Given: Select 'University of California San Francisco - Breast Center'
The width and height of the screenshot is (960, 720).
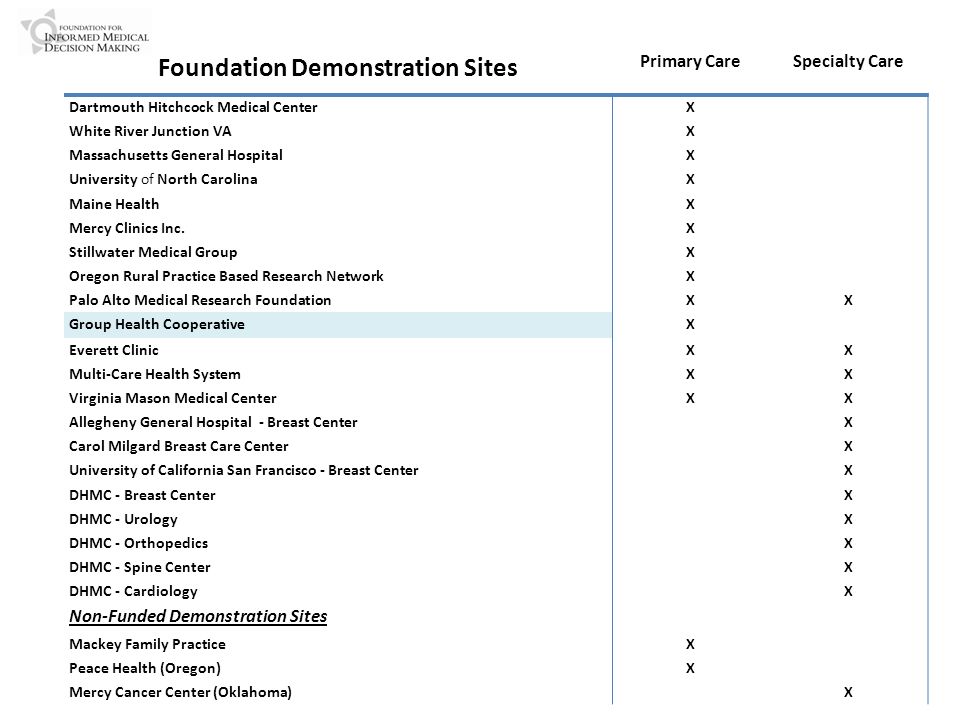Looking at the screenshot, I should (244, 470).
